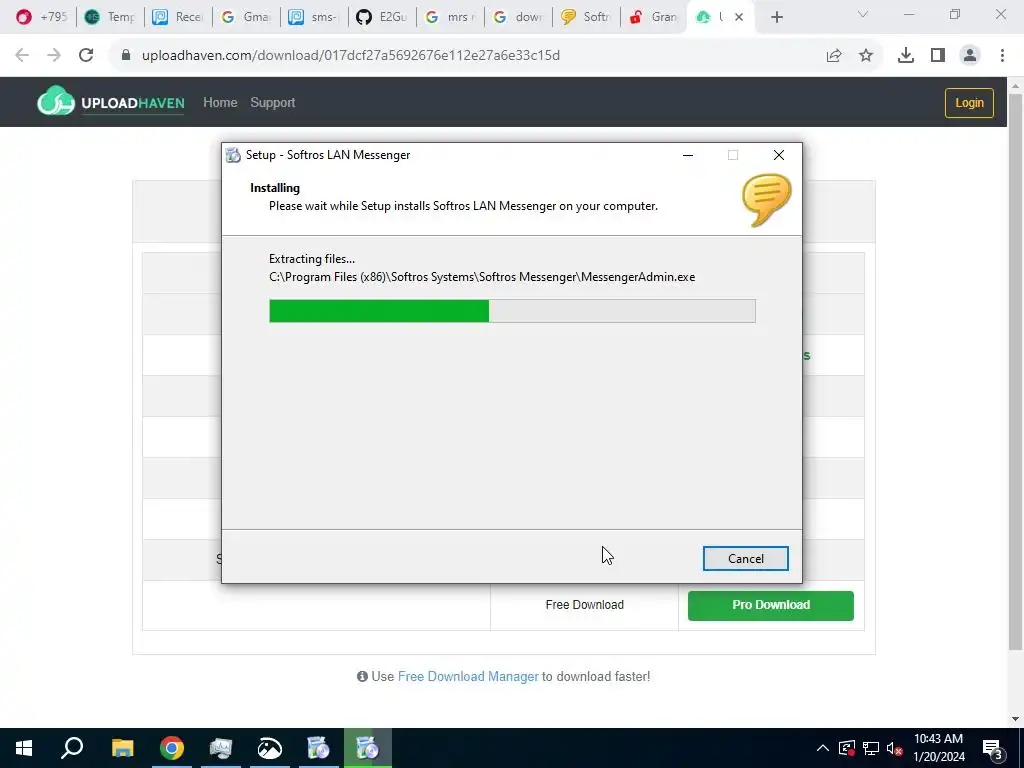Click the Free Download option
The image size is (1024, 768).
pos(584,605)
